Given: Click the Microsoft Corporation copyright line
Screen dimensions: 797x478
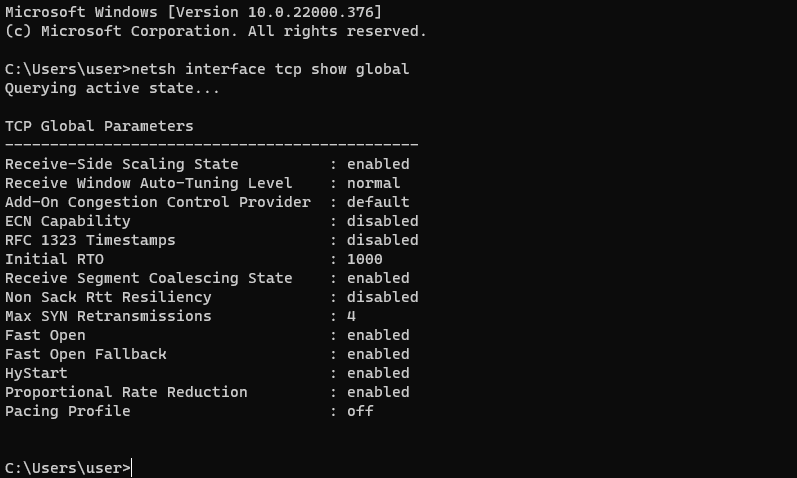Looking at the screenshot, I should click(215, 31).
